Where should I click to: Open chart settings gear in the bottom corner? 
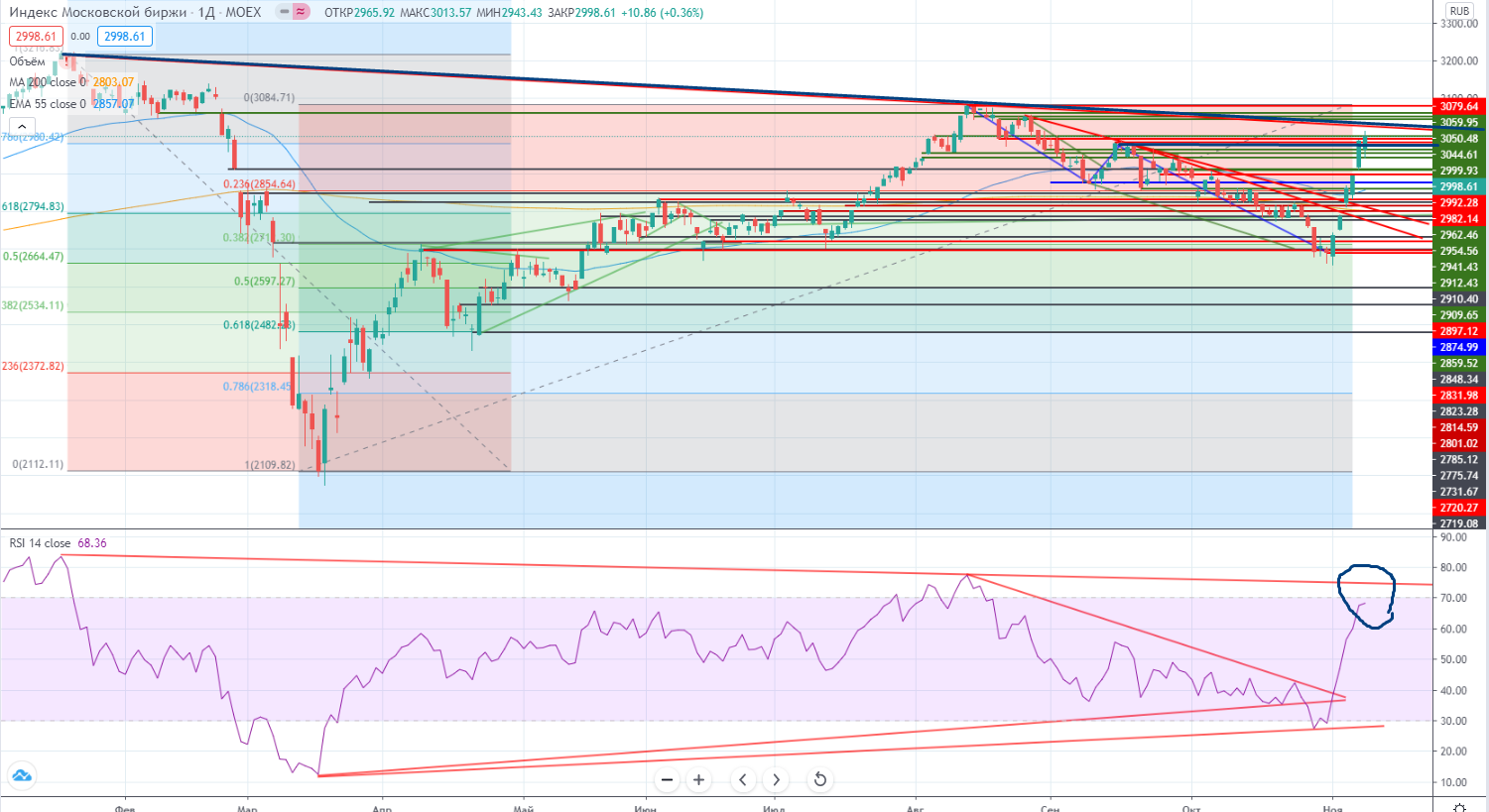(x=1458, y=807)
